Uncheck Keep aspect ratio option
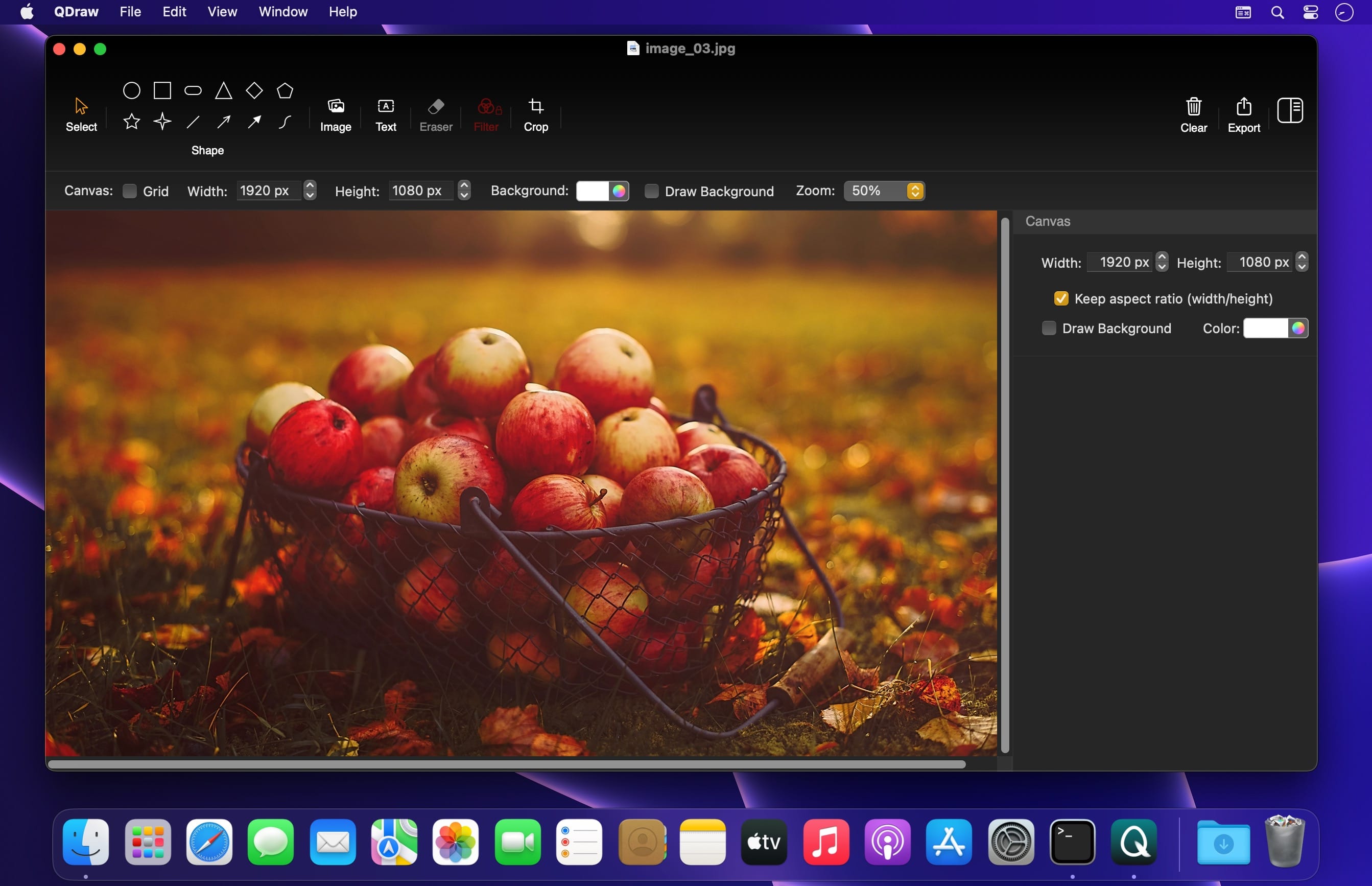The width and height of the screenshot is (1372, 886). 1061,298
